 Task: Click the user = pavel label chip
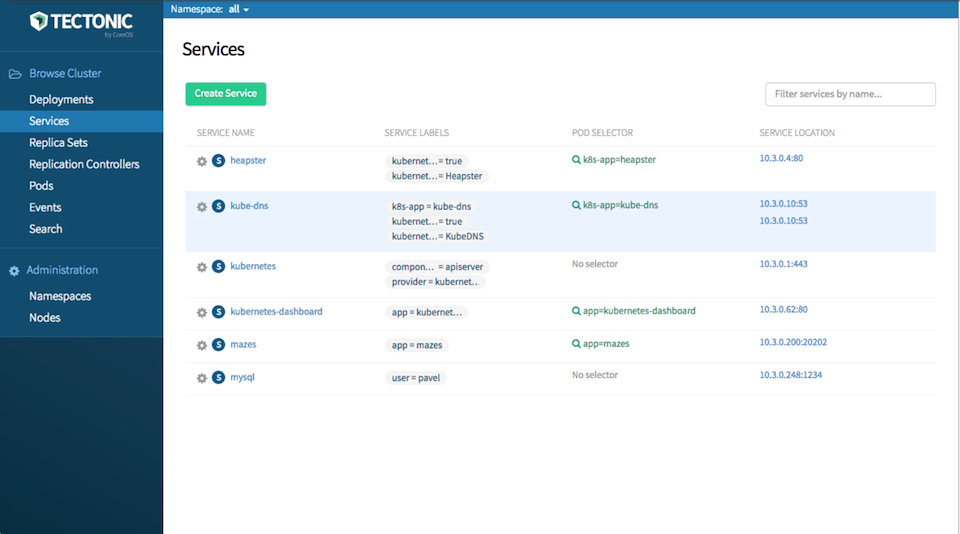(x=416, y=378)
